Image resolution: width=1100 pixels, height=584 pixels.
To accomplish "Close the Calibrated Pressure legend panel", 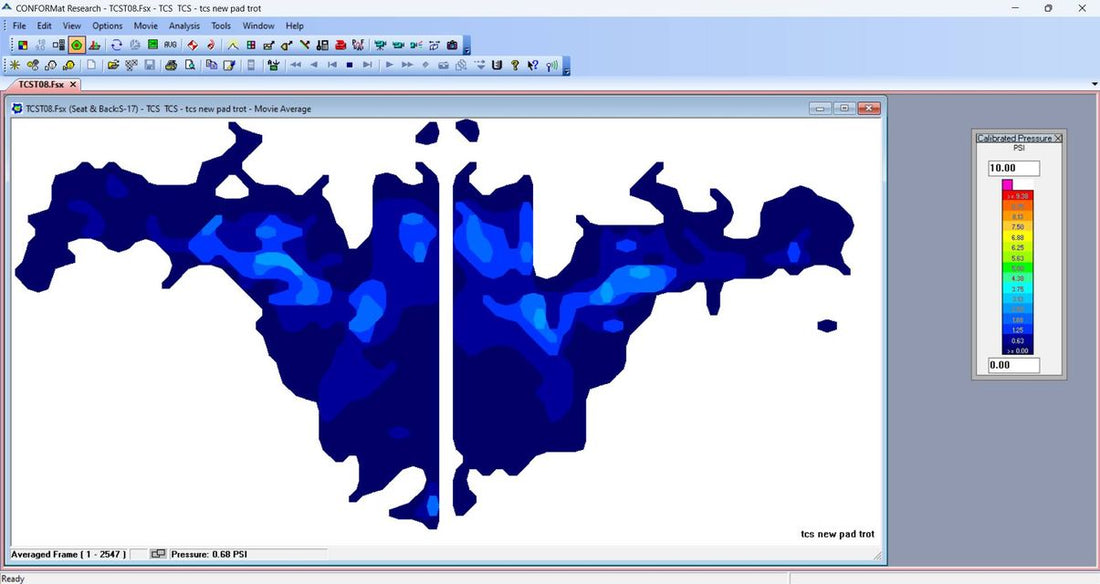I will click(x=1059, y=138).
